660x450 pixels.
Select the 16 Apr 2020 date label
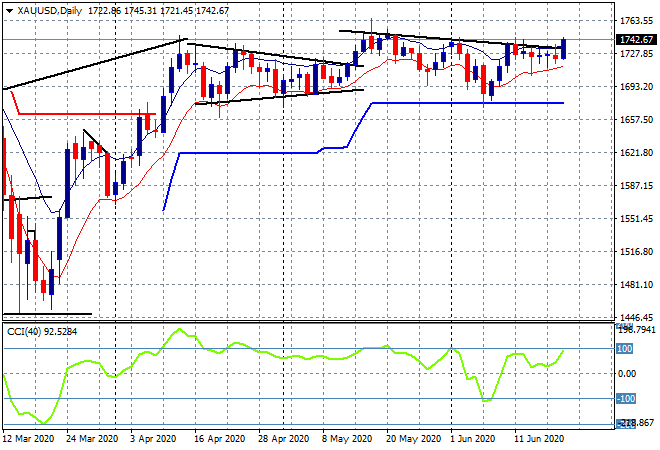tap(219, 439)
